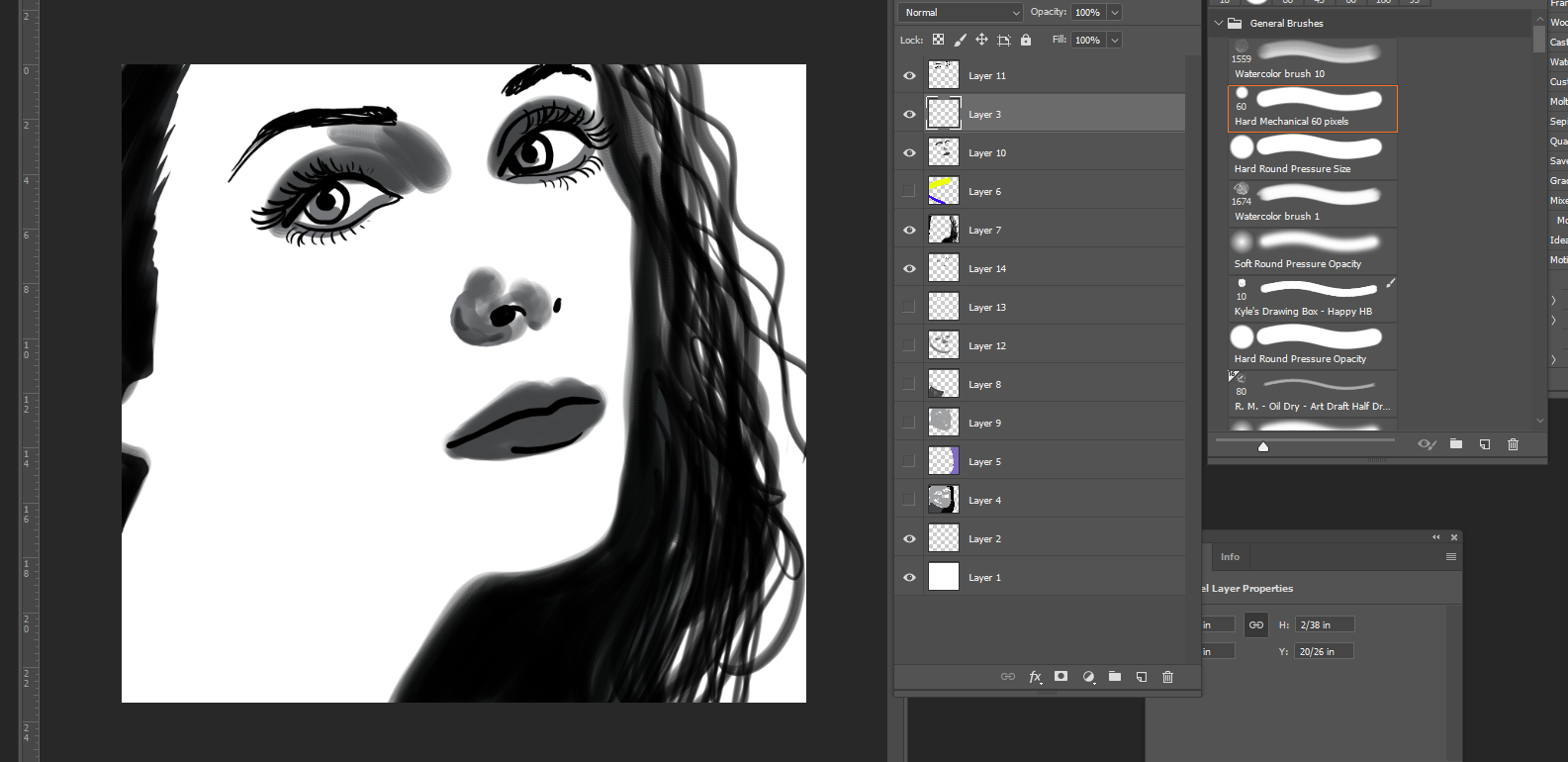Click the lock image pixels brush icon

click(960, 40)
